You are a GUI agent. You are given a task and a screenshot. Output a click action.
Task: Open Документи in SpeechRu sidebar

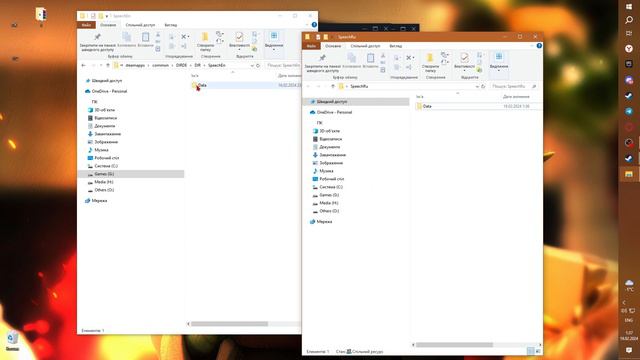[x=329, y=147]
